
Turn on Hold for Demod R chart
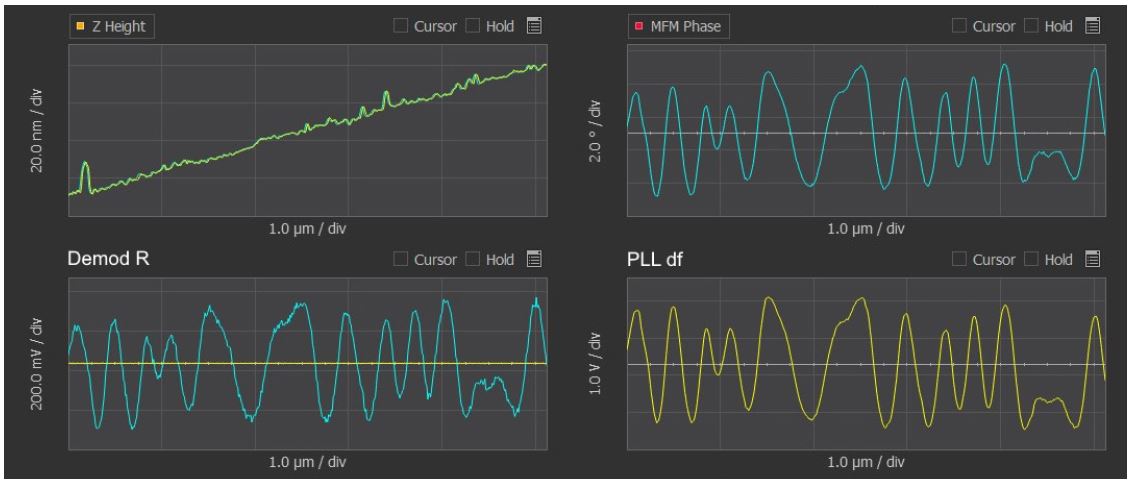[474, 260]
